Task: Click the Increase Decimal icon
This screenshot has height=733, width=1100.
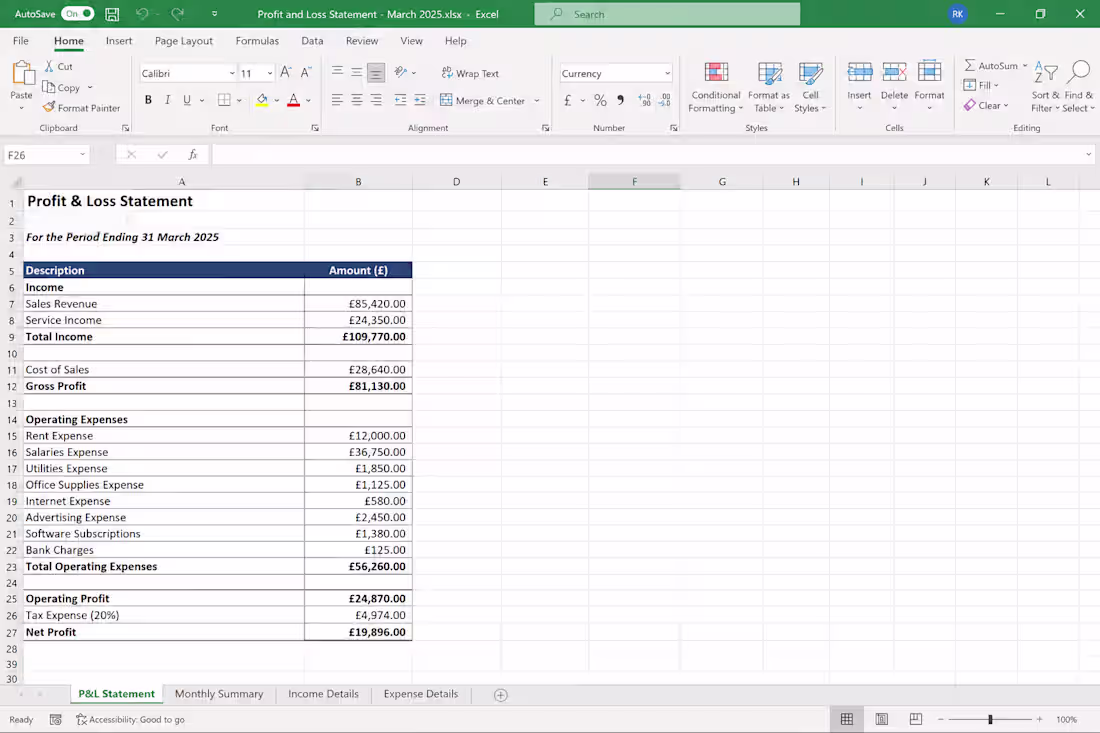Action: [644, 100]
